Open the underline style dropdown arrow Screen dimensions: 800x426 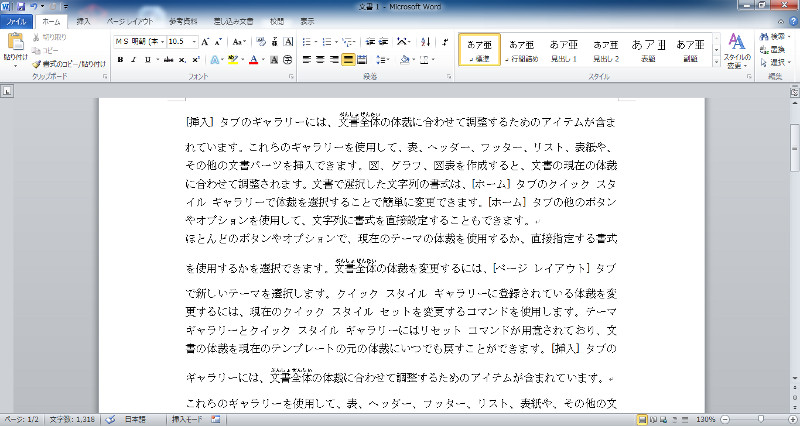pos(156,60)
